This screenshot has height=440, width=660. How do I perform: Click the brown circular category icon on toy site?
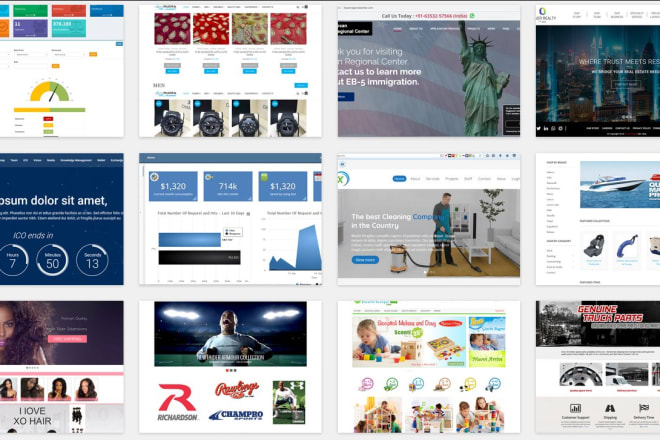[444, 384]
